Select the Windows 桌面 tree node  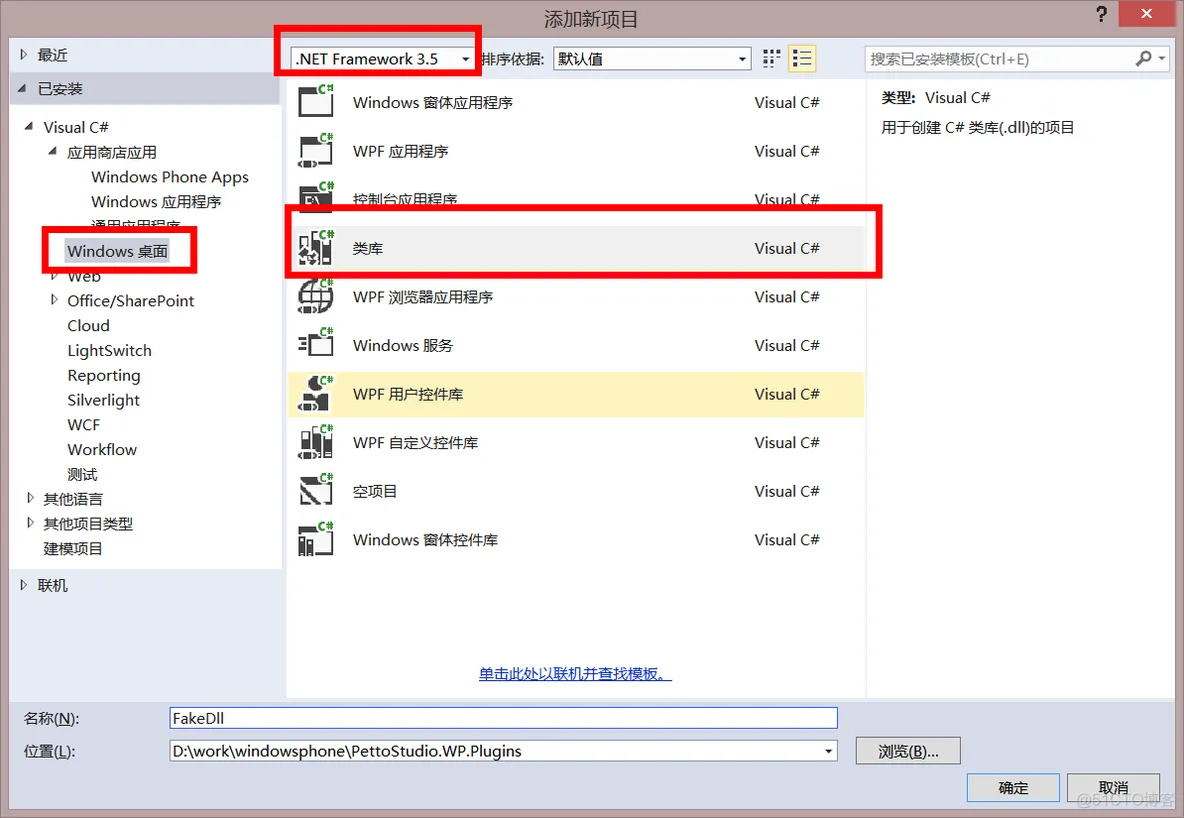[117, 251]
